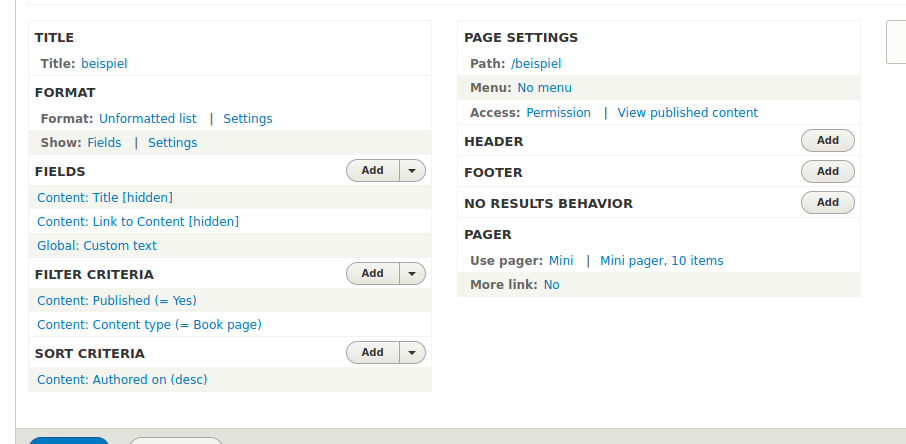906x444 pixels.
Task: Expand the Filter Criteria Add dropdown arrow
Action: coord(413,273)
